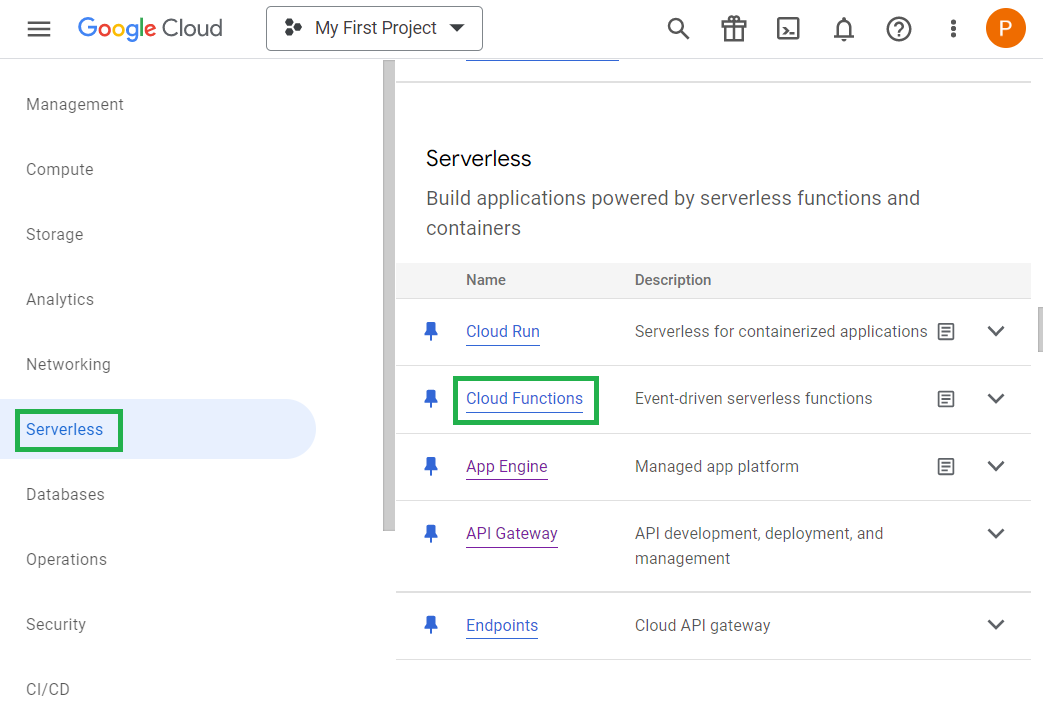Activate Cloud Shell terminal icon
This screenshot has width=1043, height=706.
tap(788, 29)
